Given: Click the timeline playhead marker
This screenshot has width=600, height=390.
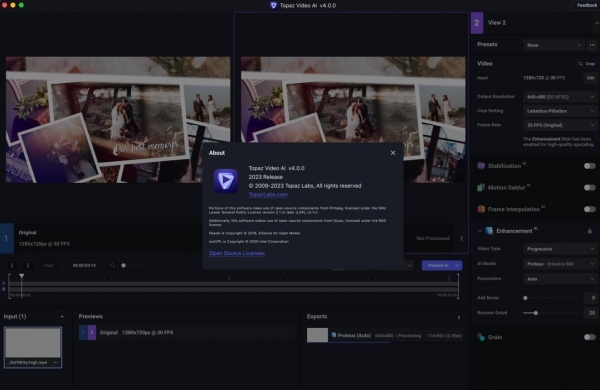Looking at the screenshot, I should click(21, 276).
